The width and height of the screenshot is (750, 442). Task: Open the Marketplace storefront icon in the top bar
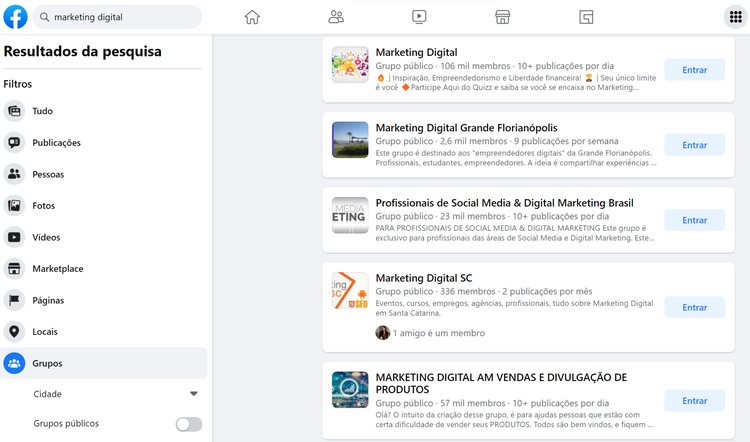(x=502, y=17)
